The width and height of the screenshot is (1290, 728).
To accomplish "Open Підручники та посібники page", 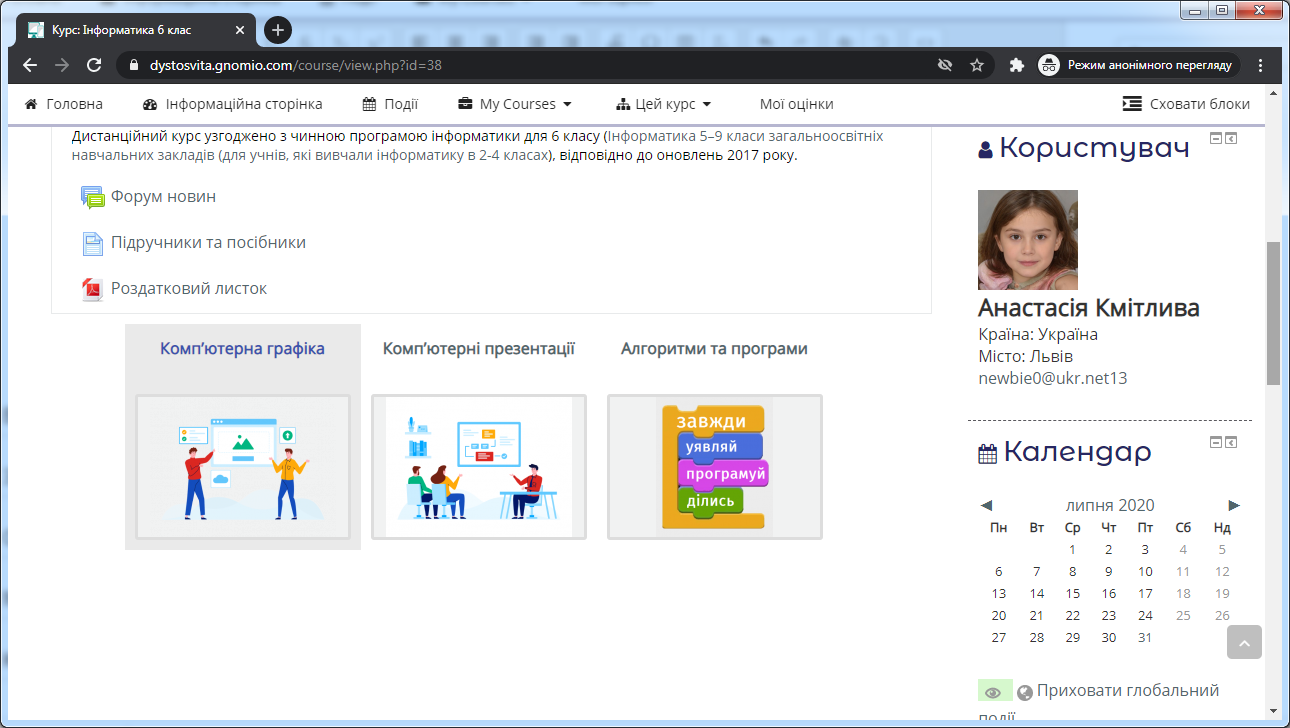I will pos(208,242).
